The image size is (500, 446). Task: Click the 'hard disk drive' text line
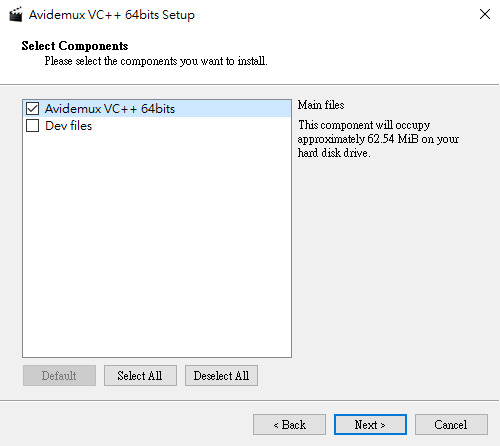coord(334,153)
